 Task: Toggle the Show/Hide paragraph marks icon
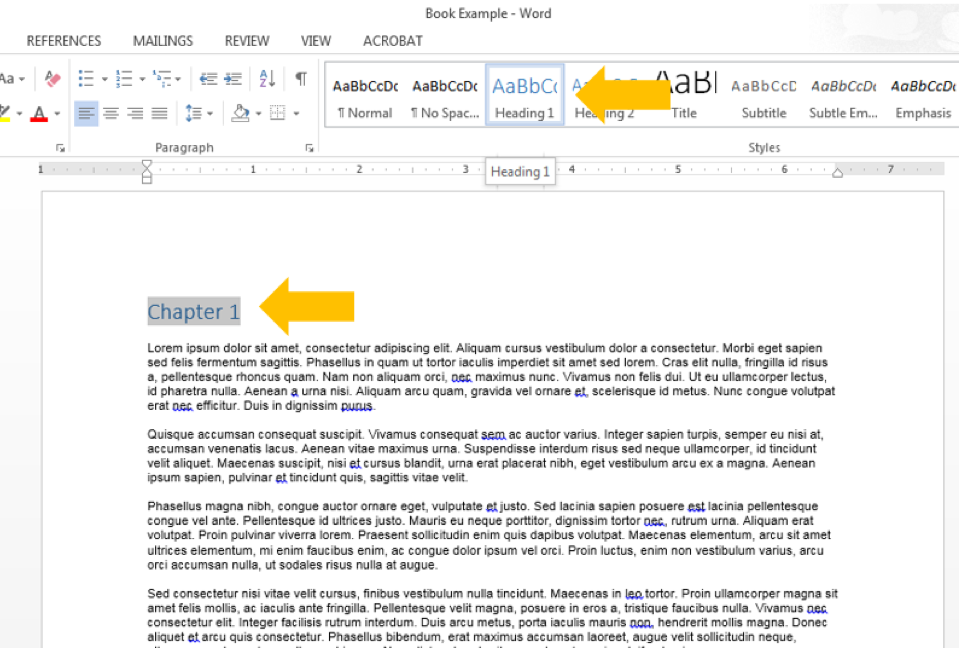(300, 78)
